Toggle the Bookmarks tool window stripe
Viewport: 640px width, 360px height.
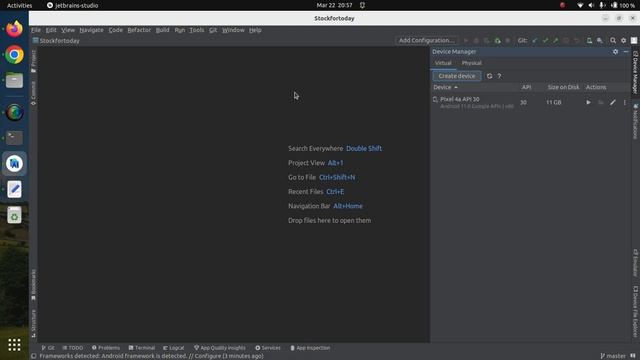[x=33, y=285]
